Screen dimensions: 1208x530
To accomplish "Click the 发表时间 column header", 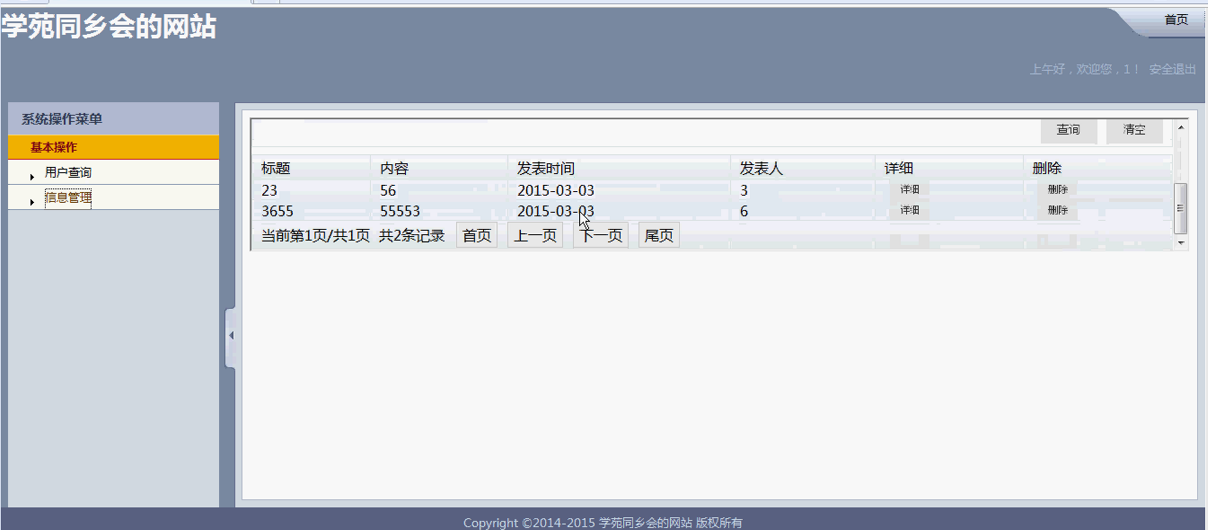I will coord(546,169).
